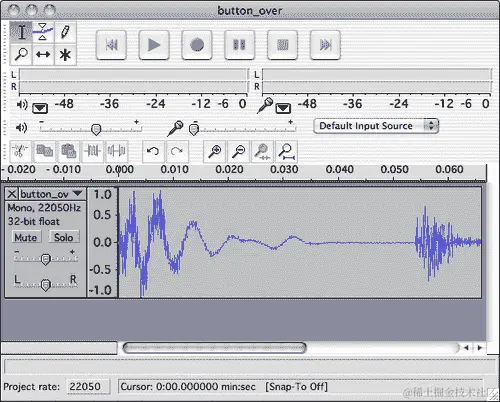
Task: Select the Selection (I-beam) tool
Action: tap(21, 32)
